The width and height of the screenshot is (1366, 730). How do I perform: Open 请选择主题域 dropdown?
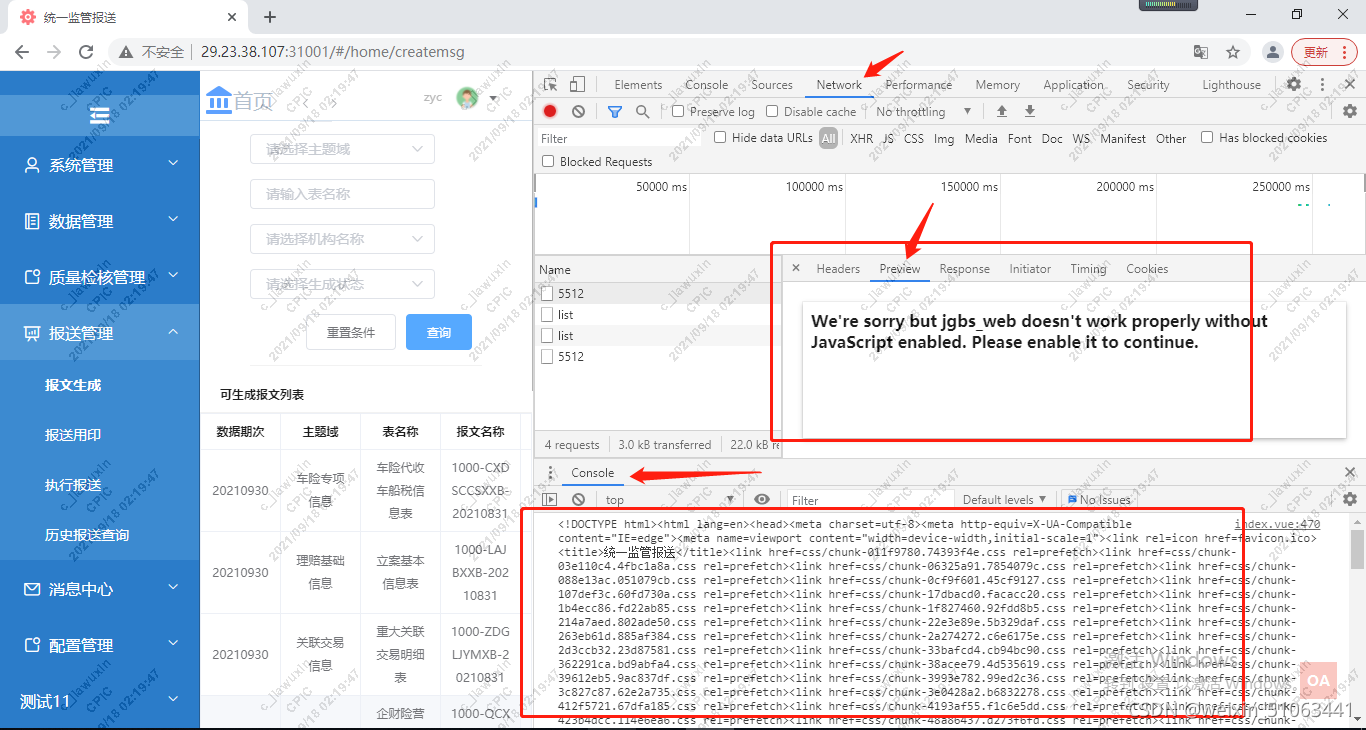click(342, 149)
